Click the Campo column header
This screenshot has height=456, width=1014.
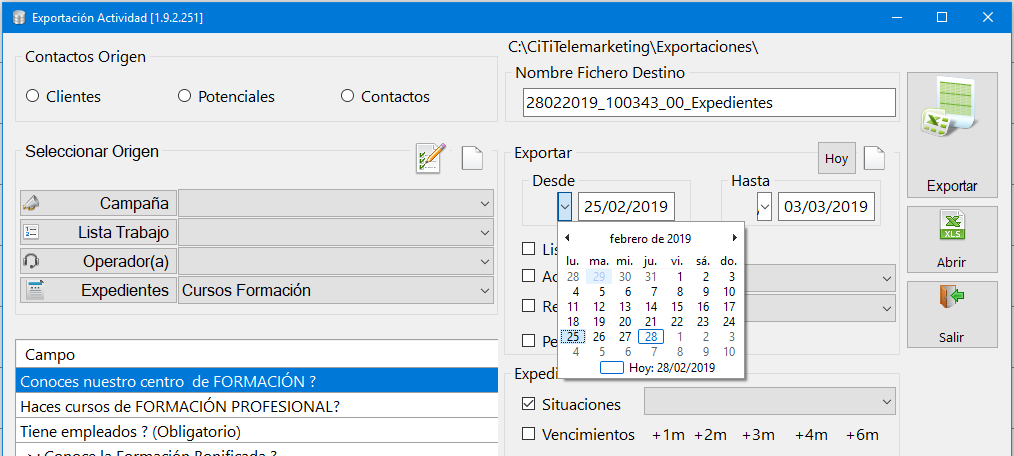click(257, 355)
